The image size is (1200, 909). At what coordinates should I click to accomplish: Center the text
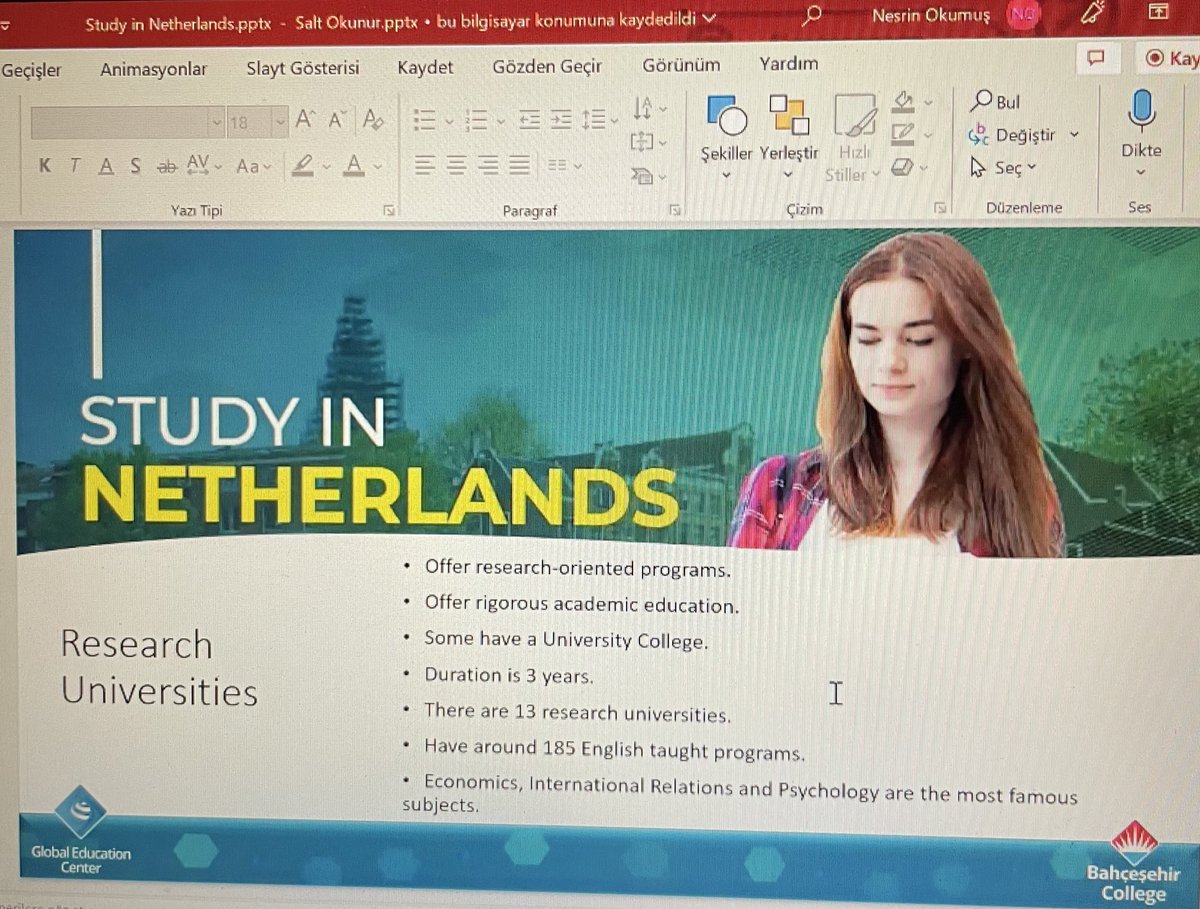pos(456,166)
